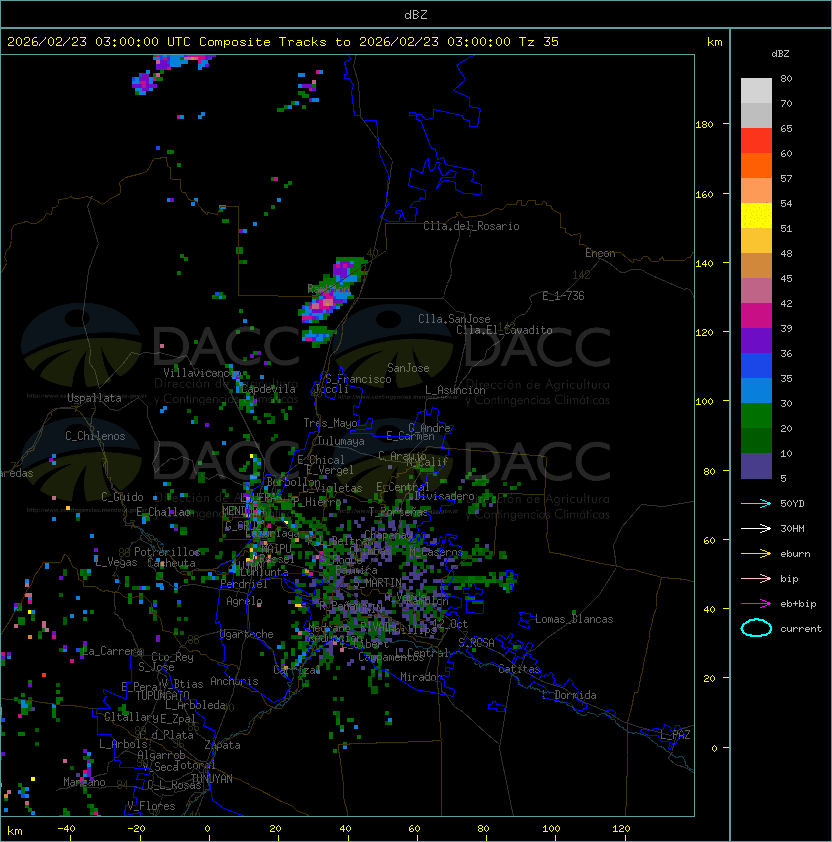Select the bright green 30-20 dBZ swatch
This screenshot has width=832, height=842.
756,416
